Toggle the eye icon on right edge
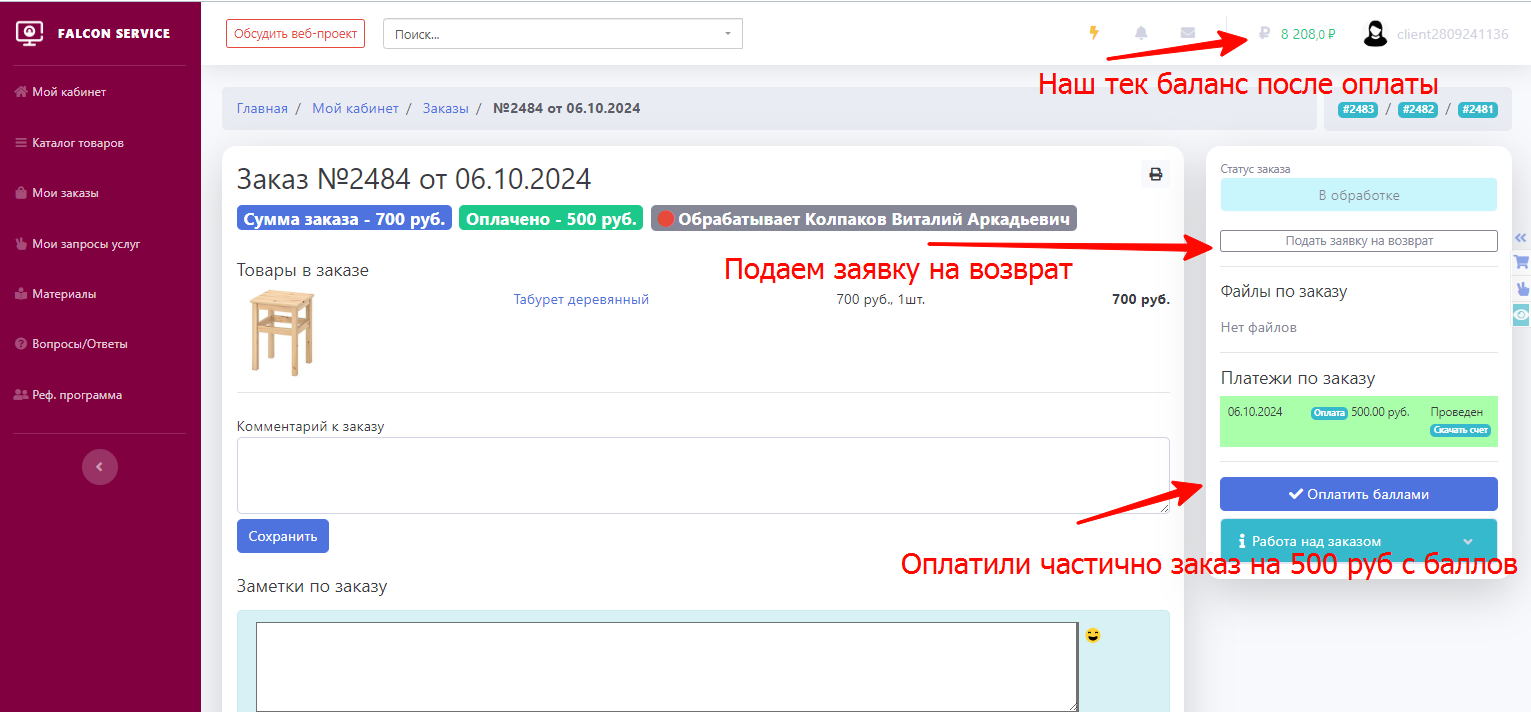The image size is (1531, 712). (x=1521, y=314)
